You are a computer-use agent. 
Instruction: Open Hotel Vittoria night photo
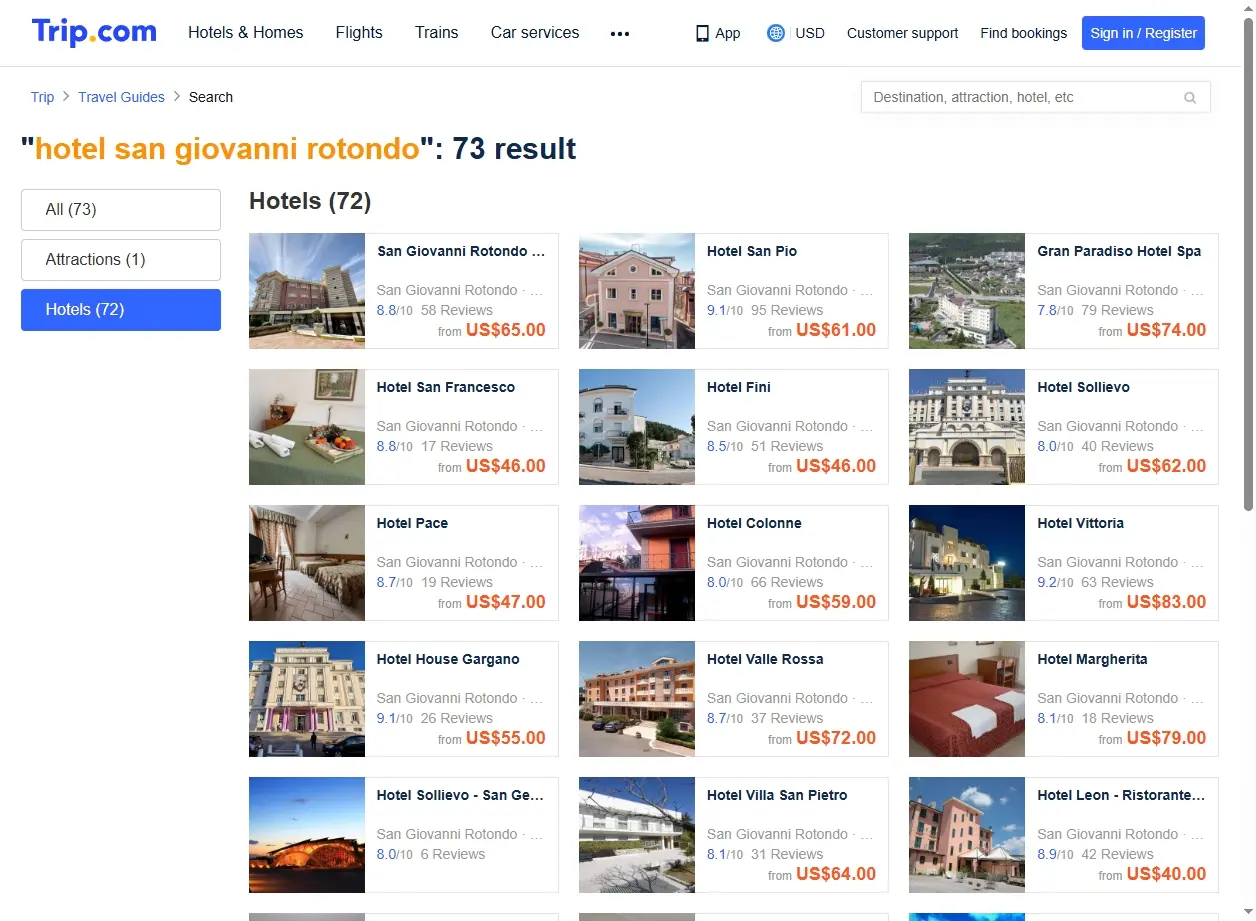(x=967, y=563)
